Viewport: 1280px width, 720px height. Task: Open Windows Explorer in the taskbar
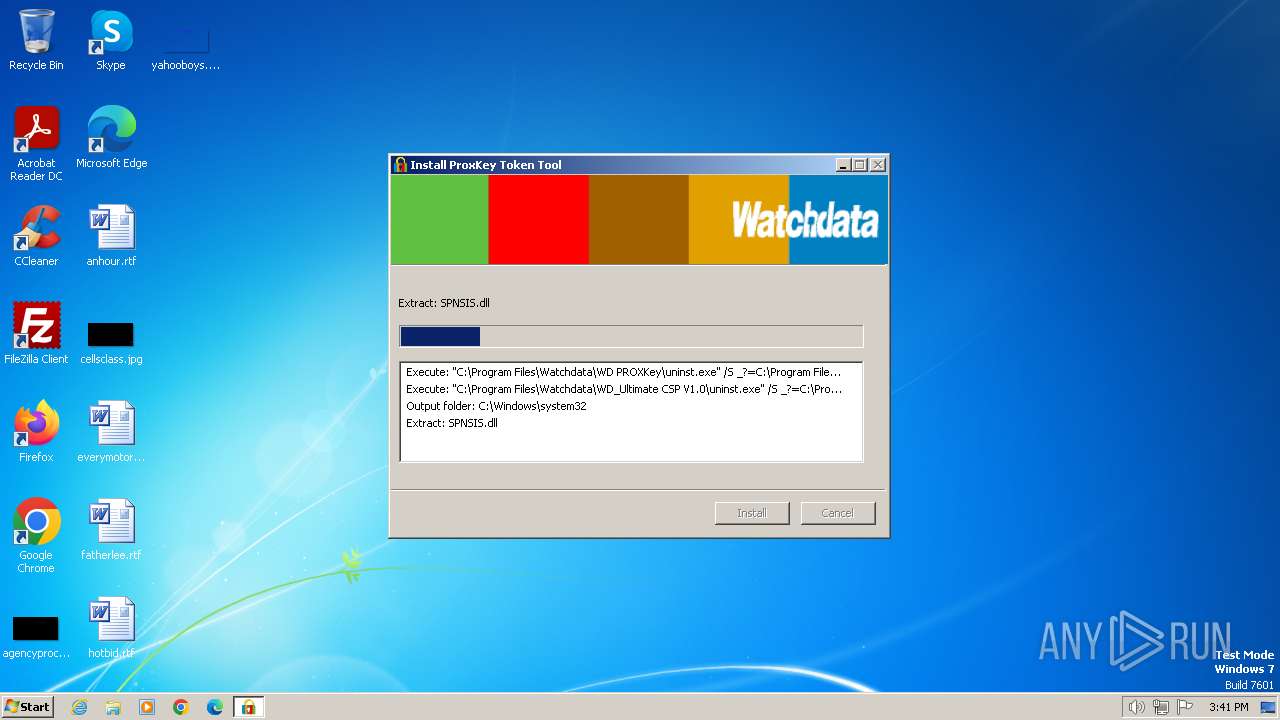pos(113,707)
